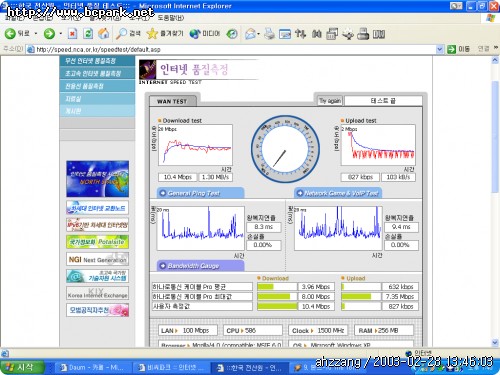Image resolution: width=500 pixels, height=375 pixels.
Task: Print the page with the printer icon
Action: [269, 34]
